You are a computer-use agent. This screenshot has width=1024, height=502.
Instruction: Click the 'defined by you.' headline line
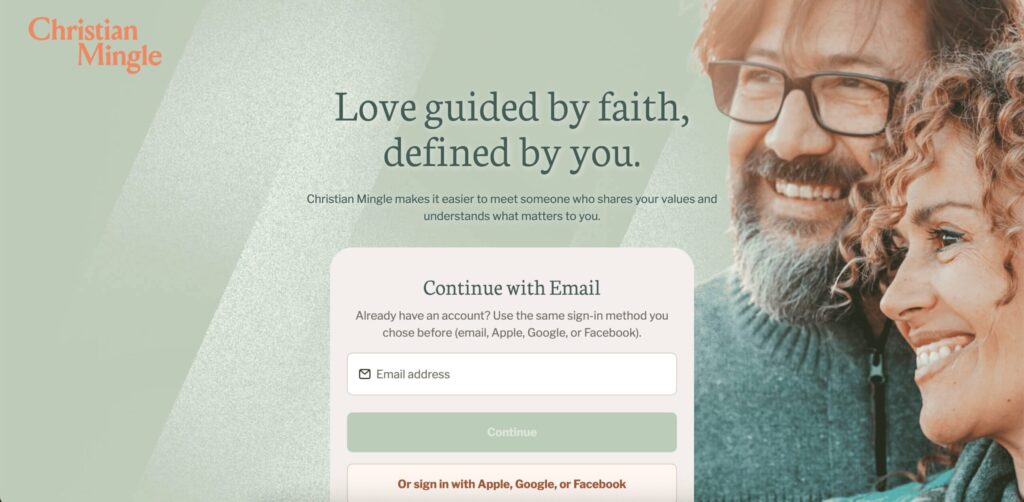pos(512,152)
